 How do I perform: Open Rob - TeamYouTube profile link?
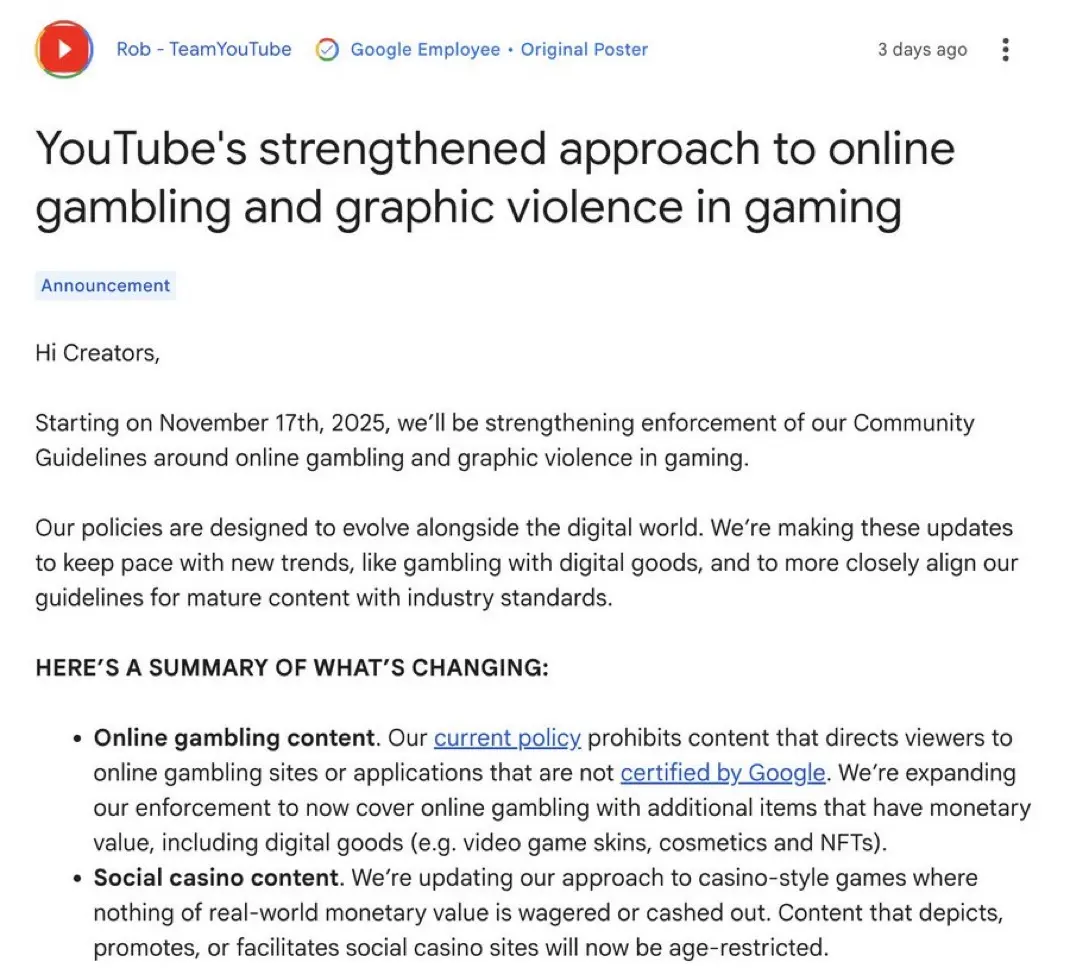(203, 49)
